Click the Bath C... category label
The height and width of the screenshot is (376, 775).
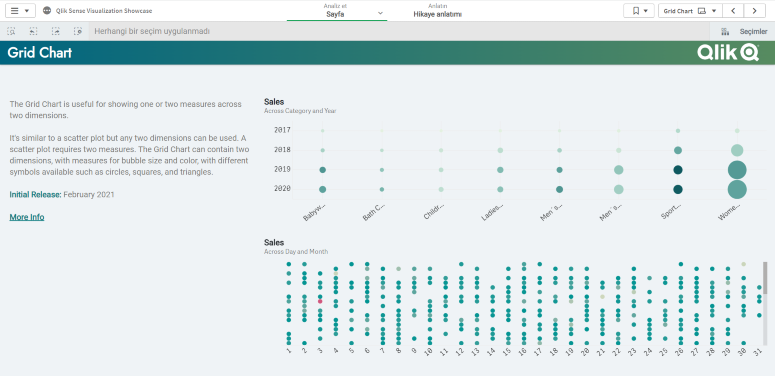click(374, 211)
